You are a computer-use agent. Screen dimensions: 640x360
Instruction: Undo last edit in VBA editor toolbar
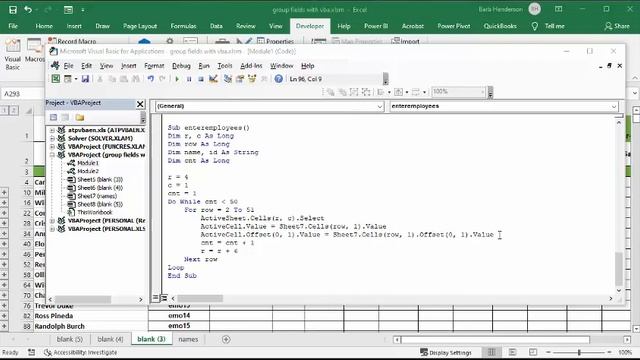click(x=151, y=79)
